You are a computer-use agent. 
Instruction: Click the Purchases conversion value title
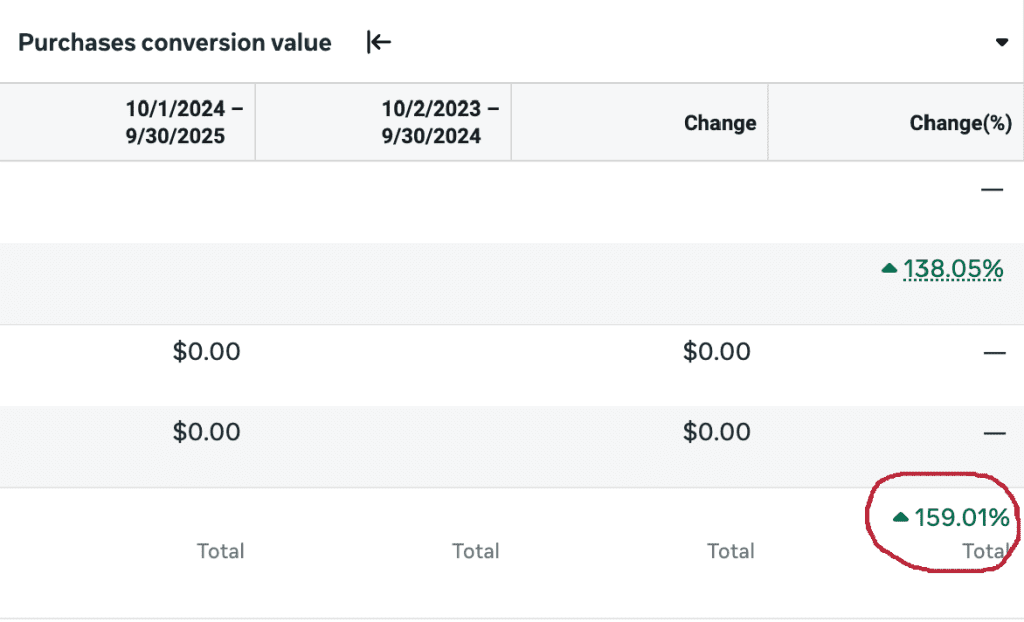click(175, 42)
